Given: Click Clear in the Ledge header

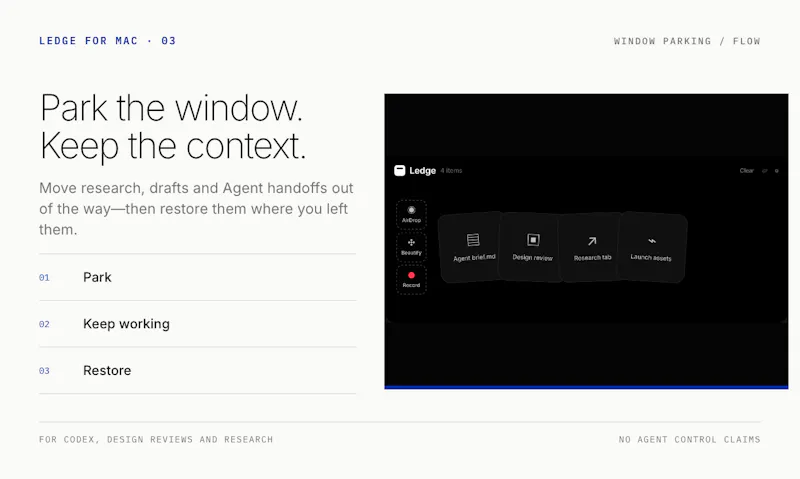Looking at the screenshot, I should pos(746,171).
